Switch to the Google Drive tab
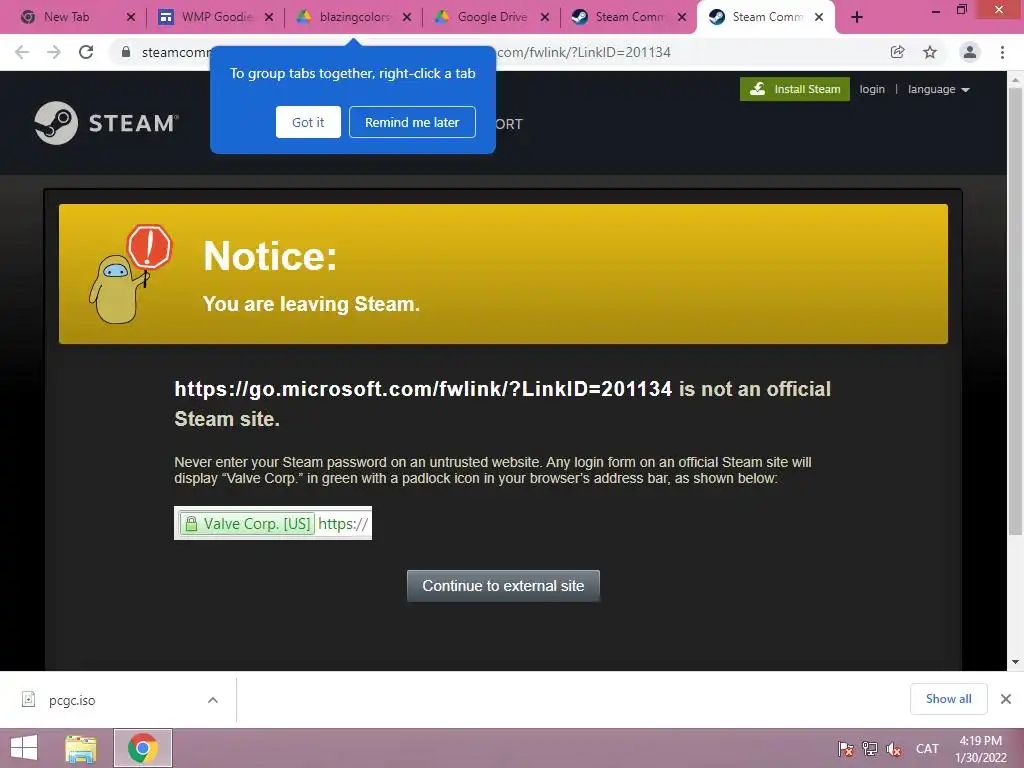The height and width of the screenshot is (768, 1024). (492, 17)
